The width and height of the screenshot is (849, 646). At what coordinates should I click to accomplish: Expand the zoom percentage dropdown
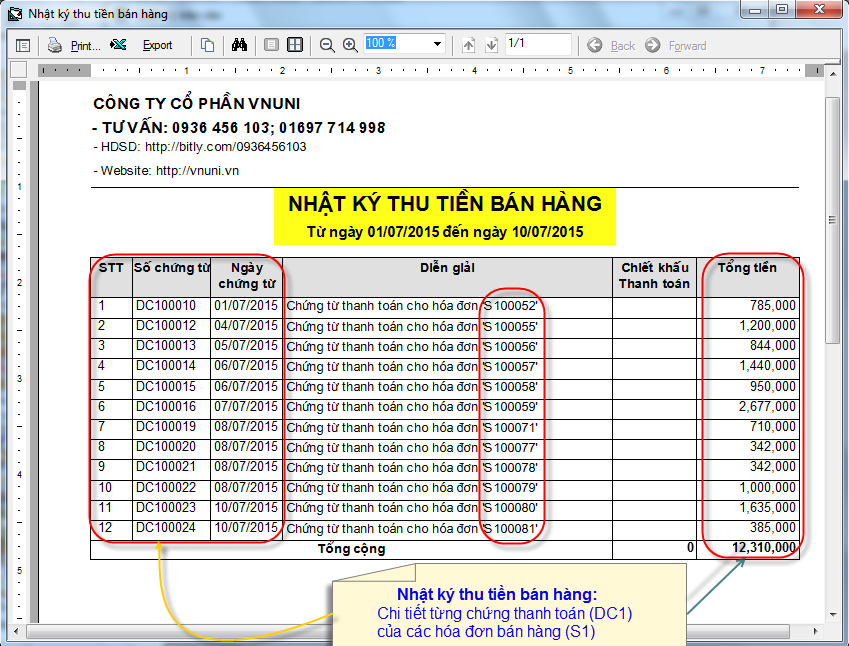click(x=437, y=44)
